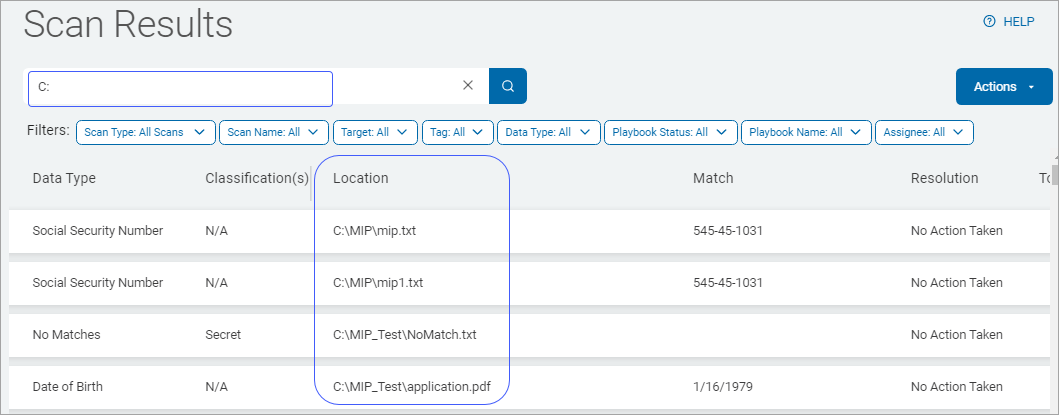1059x415 pixels.
Task: Open the Actions dropdown button
Action: coord(1004,87)
